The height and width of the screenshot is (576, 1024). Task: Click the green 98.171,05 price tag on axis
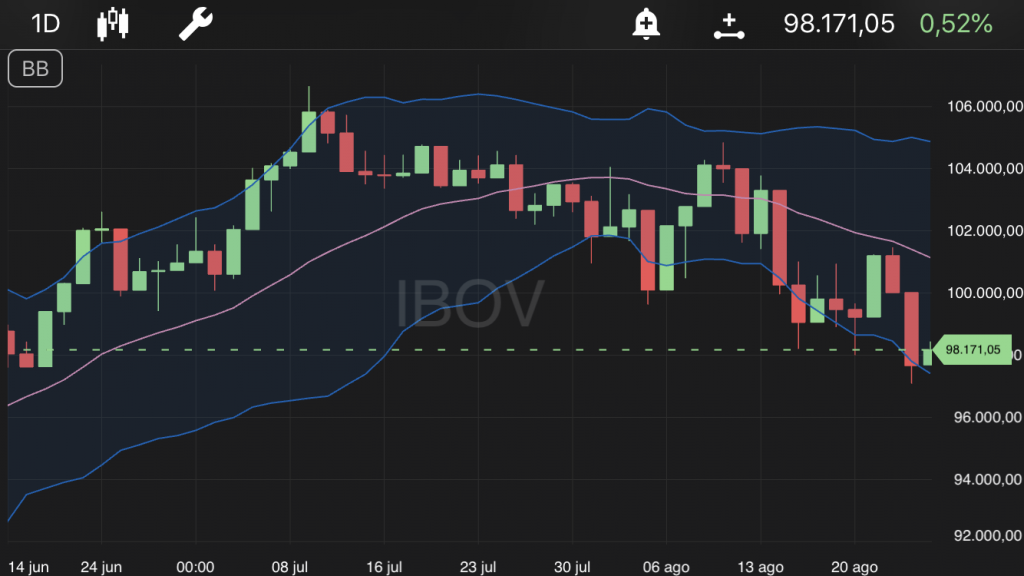click(972, 349)
